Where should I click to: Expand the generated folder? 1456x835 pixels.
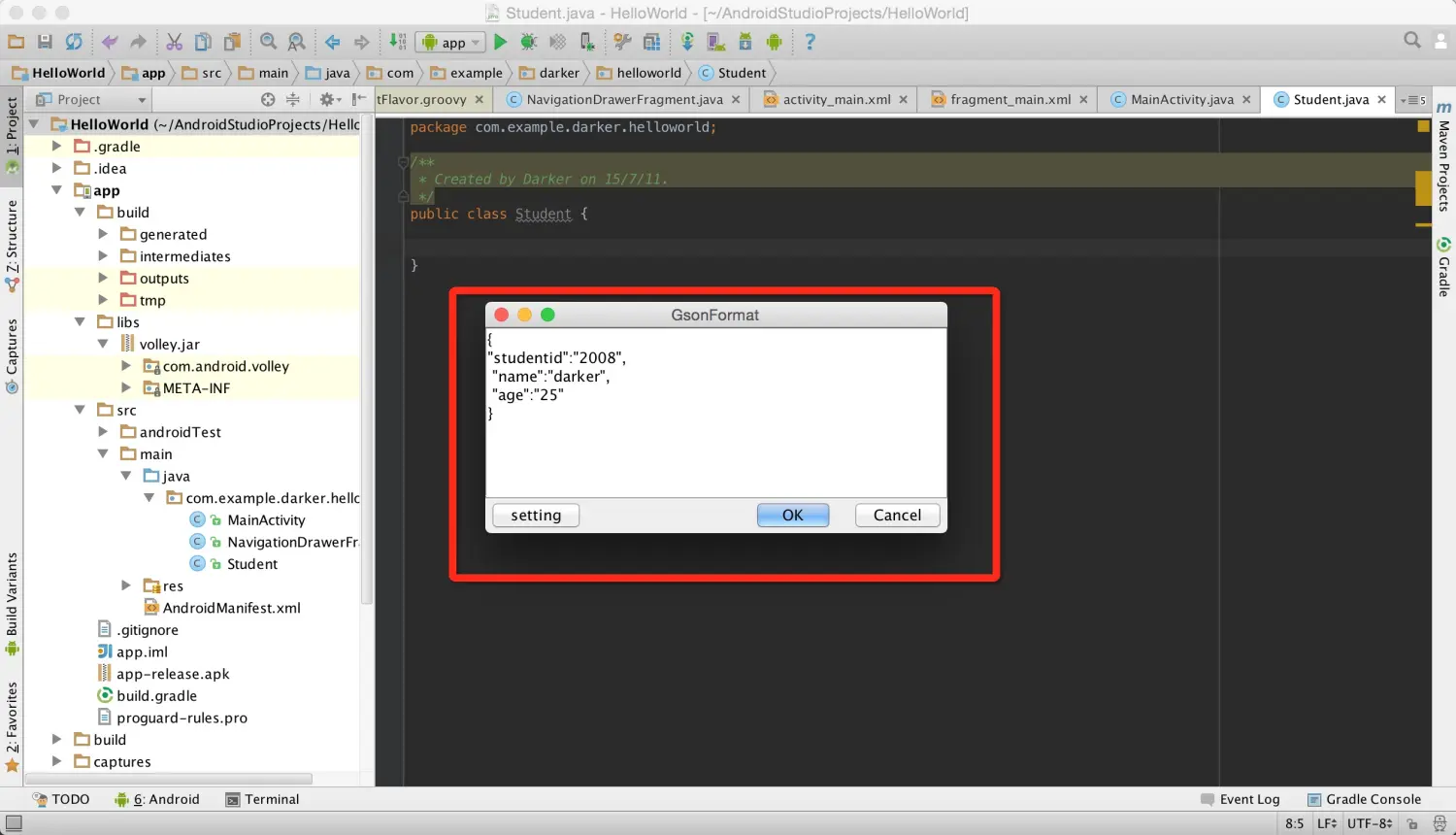click(103, 234)
